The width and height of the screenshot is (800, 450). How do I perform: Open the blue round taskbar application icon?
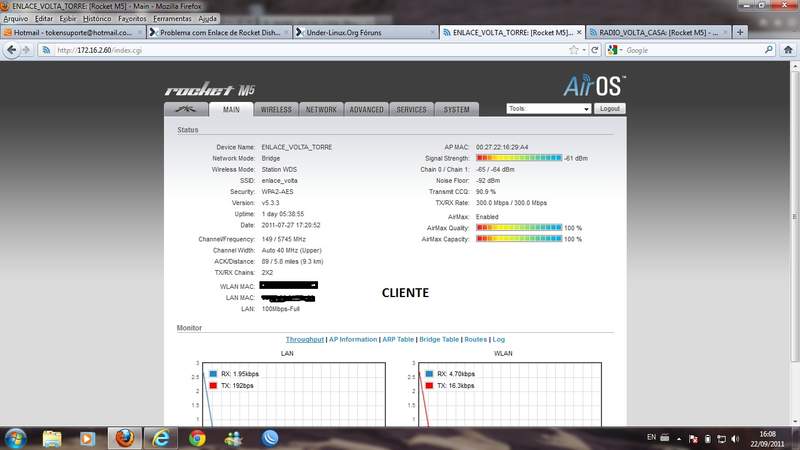270,438
